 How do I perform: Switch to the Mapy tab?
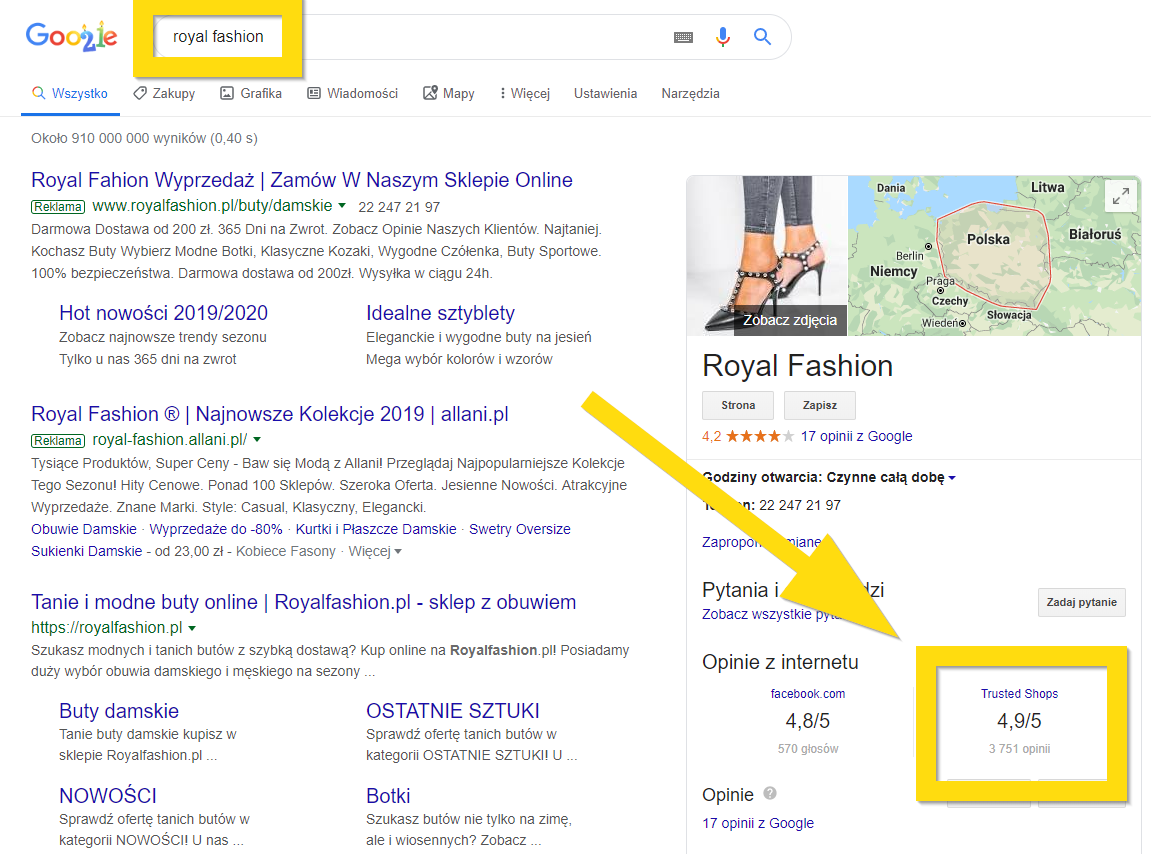tap(449, 93)
